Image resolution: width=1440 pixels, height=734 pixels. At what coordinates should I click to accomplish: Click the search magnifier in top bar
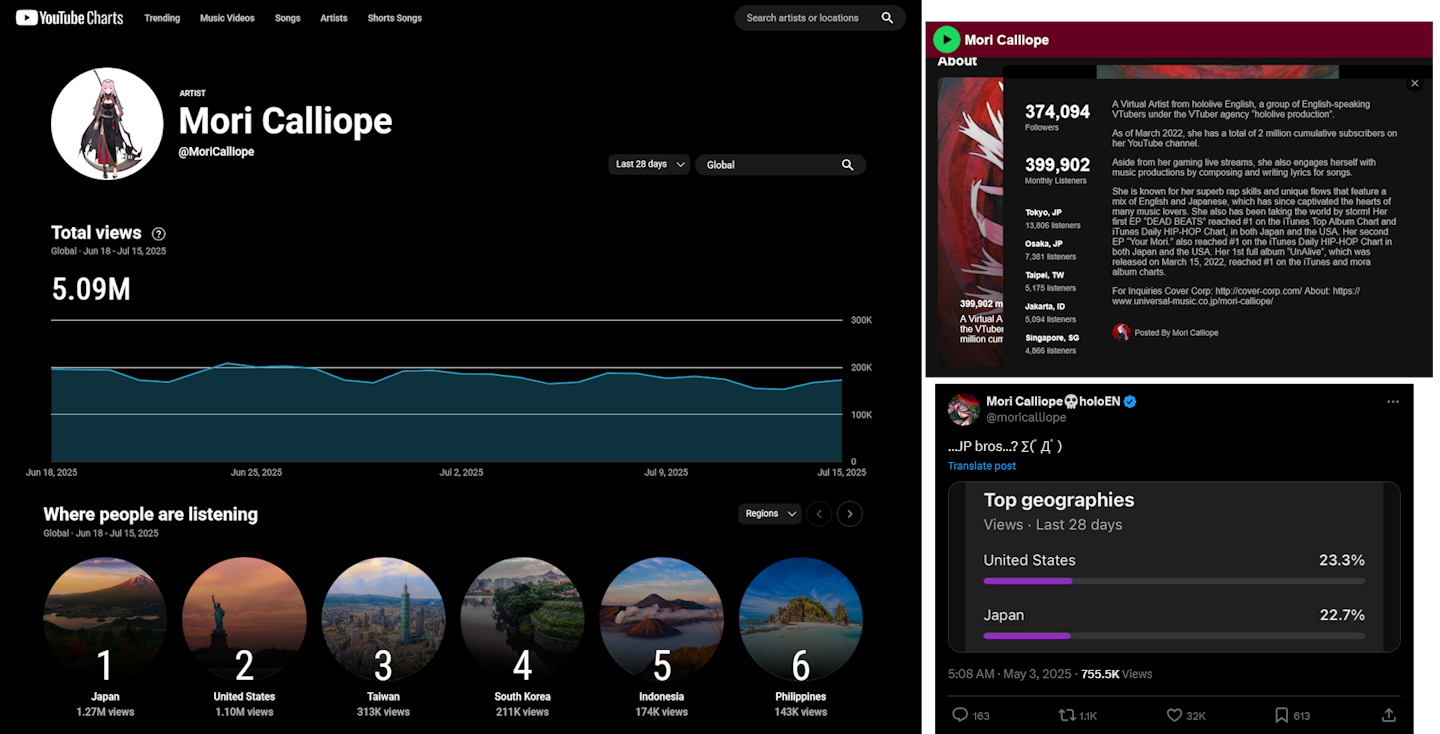[x=887, y=18]
